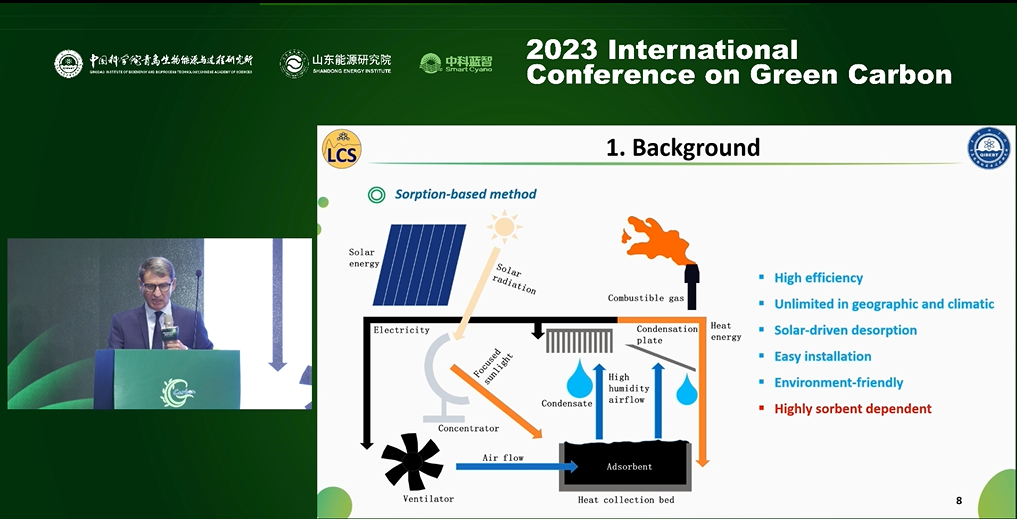Click the orange Focused sunlight arrow
1017x519 pixels.
[x=496, y=402]
